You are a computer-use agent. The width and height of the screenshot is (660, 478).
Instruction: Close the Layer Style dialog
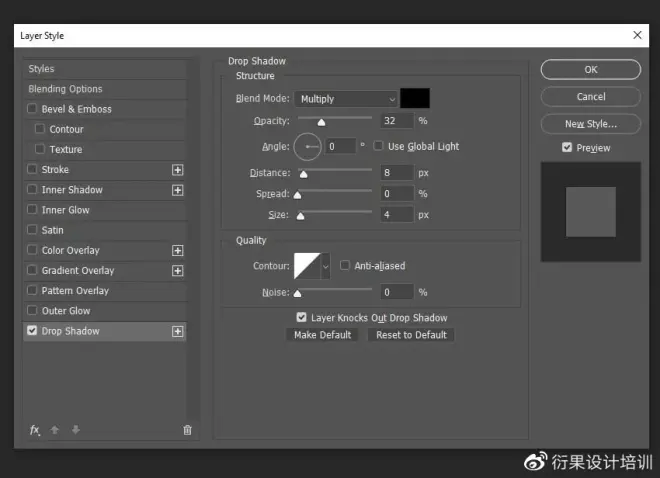(637, 35)
